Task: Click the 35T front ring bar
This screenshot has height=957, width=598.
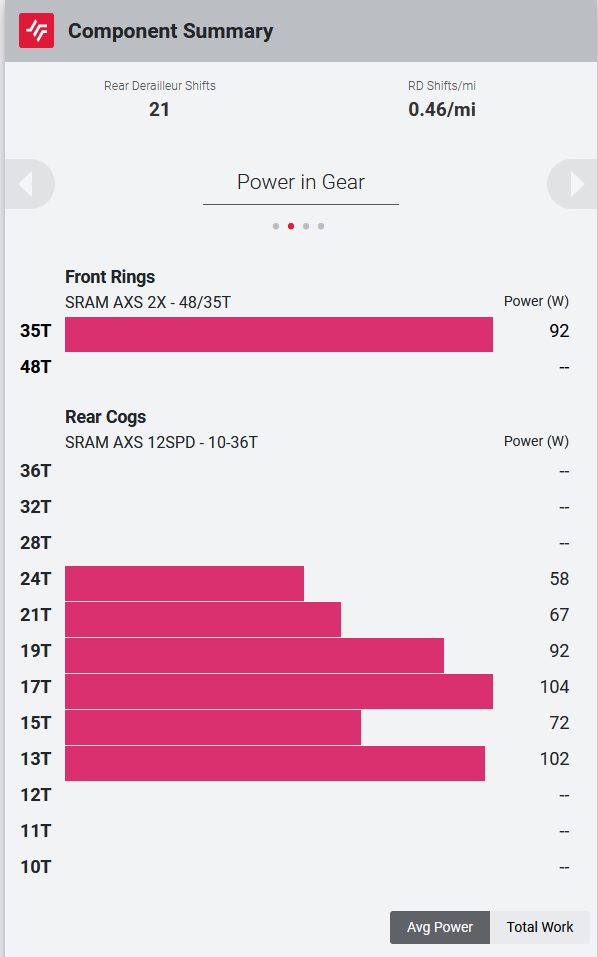Action: (x=279, y=334)
